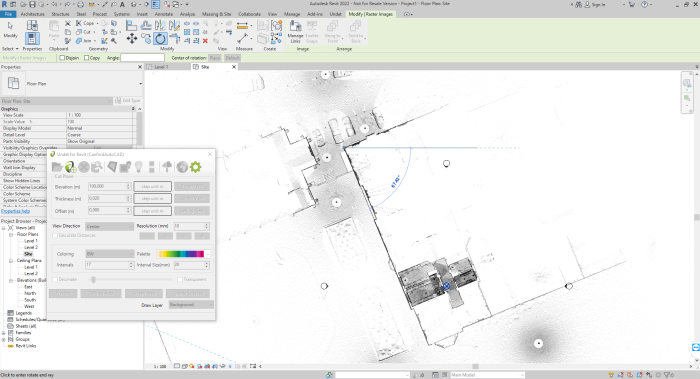Image resolution: width=700 pixels, height=379 pixels.
Task: Open project folder icon in Undet dialog
Action: click(x=57, y=167)
